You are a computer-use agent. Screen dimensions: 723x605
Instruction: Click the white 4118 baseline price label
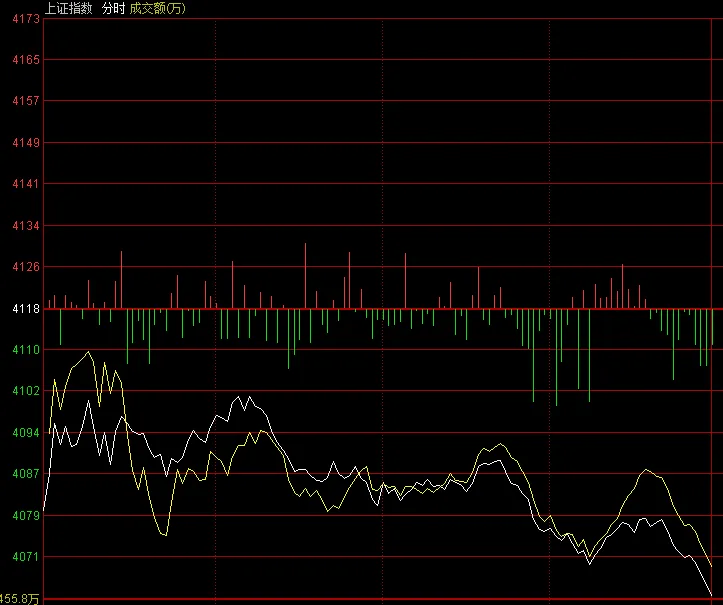tap(26, 308)
